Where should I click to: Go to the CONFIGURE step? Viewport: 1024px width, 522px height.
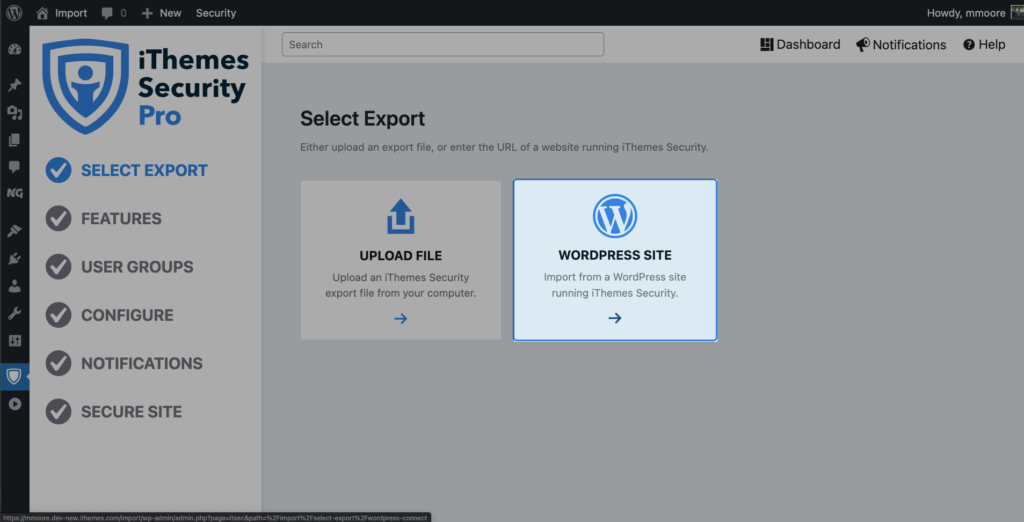[110, 316]
